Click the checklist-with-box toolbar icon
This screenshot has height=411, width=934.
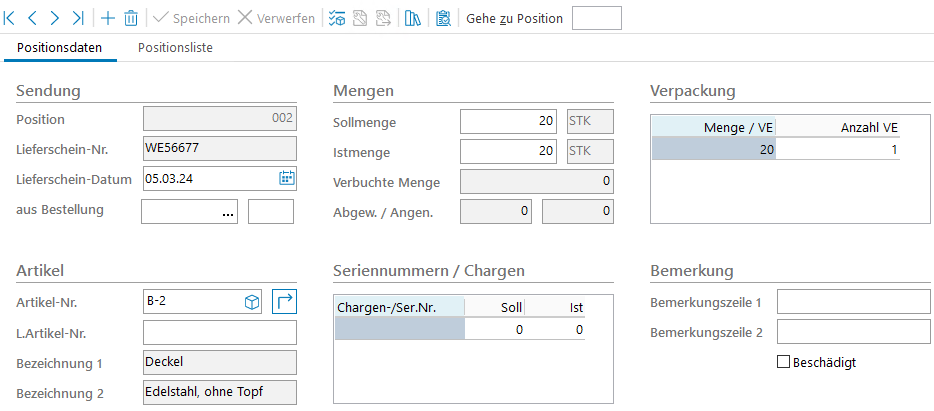coord(337,18)
